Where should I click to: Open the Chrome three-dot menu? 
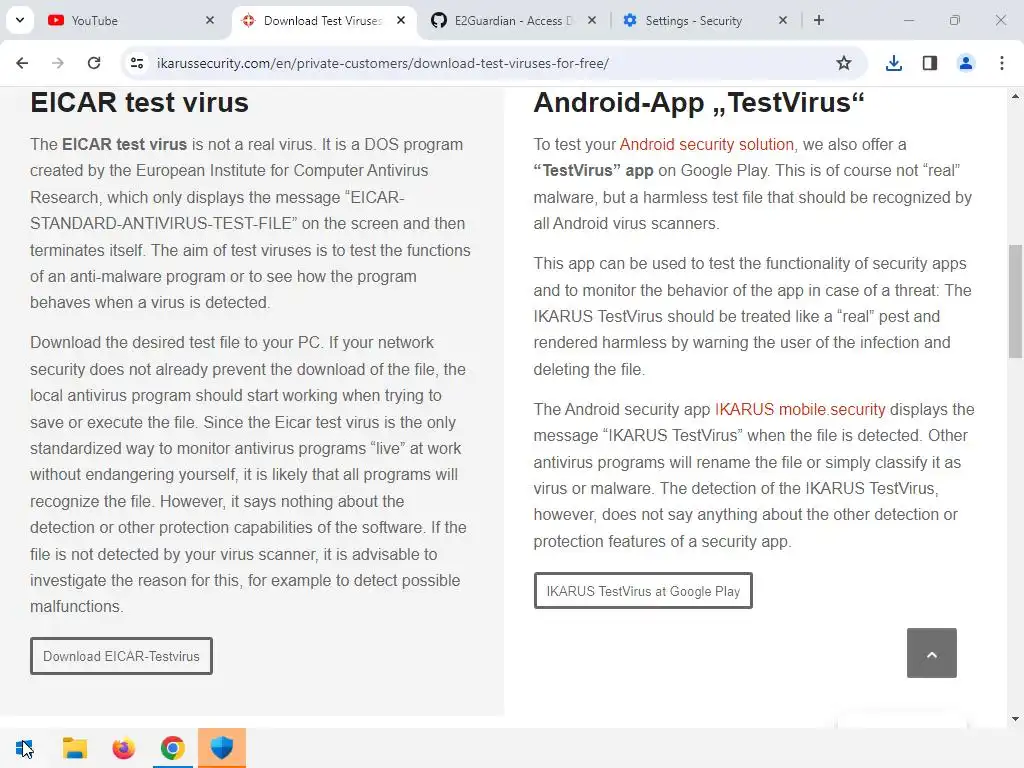(1002, 63)
